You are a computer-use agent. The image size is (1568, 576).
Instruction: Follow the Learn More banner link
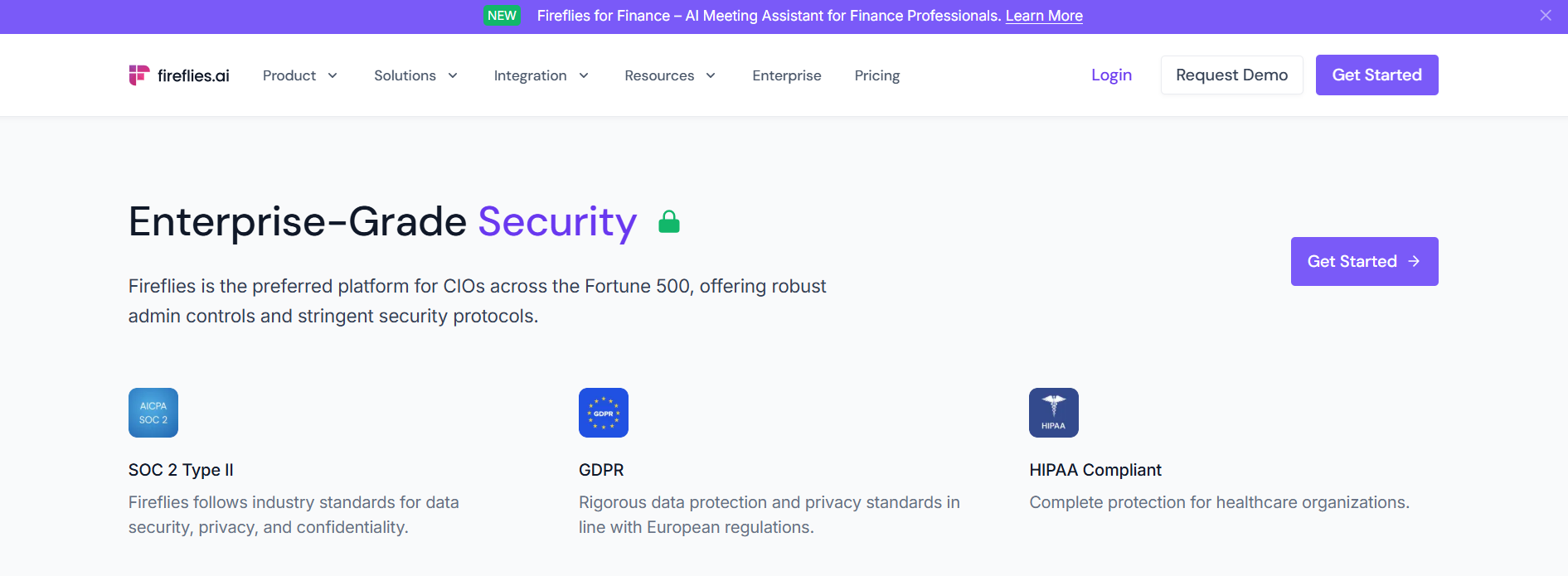coord(1044,16)
